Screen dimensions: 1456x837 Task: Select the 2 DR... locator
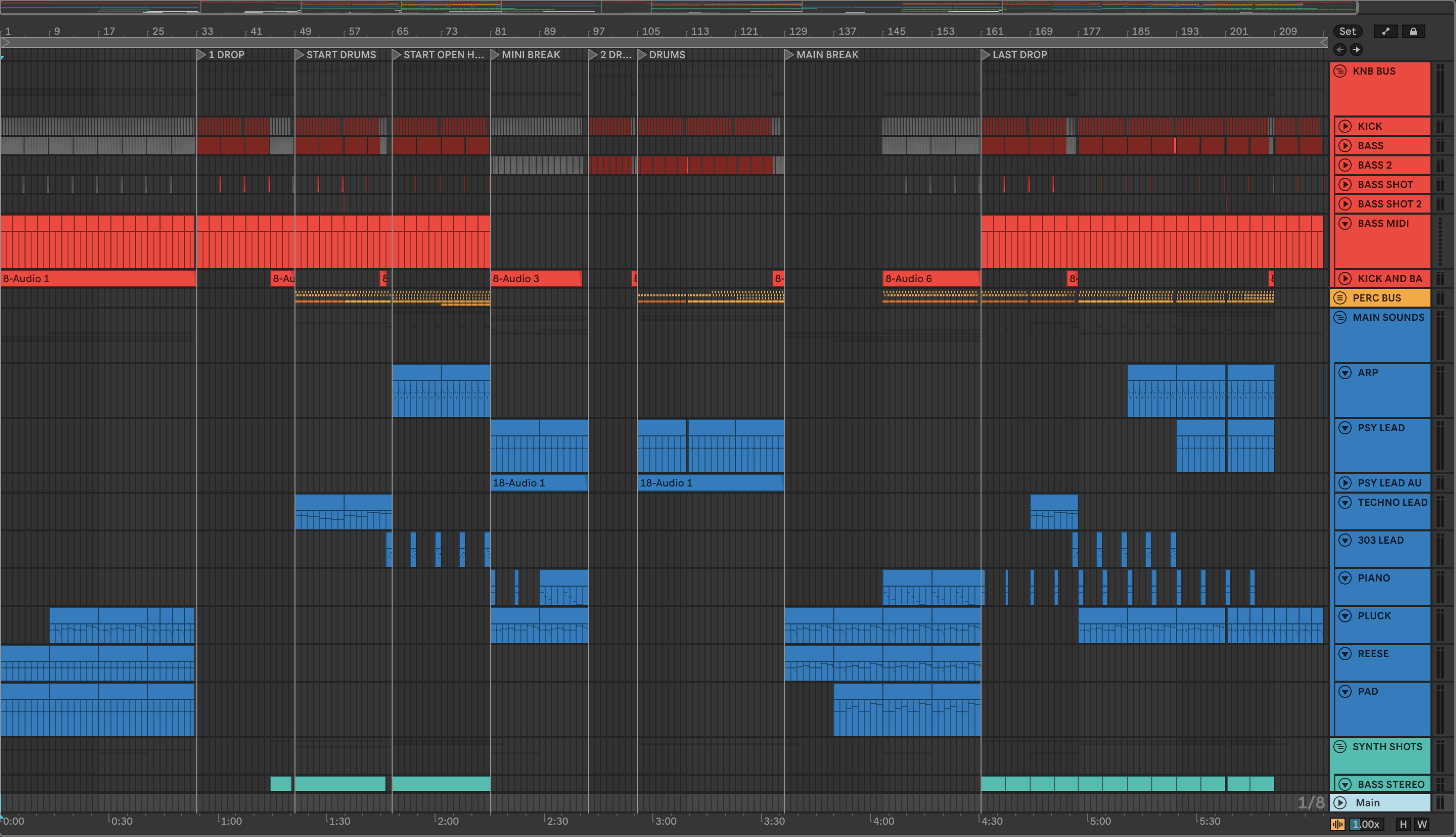(610, 55)
